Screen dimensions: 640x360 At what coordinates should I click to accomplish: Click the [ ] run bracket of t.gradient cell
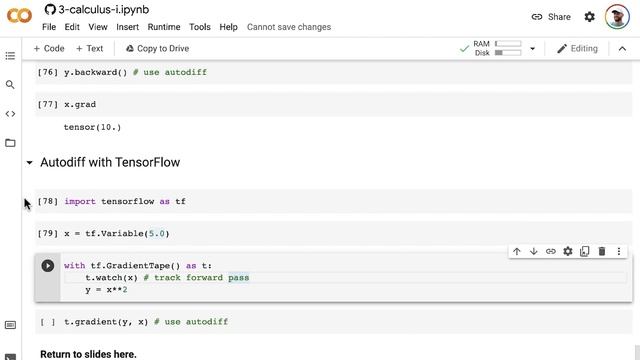point(47,322)
